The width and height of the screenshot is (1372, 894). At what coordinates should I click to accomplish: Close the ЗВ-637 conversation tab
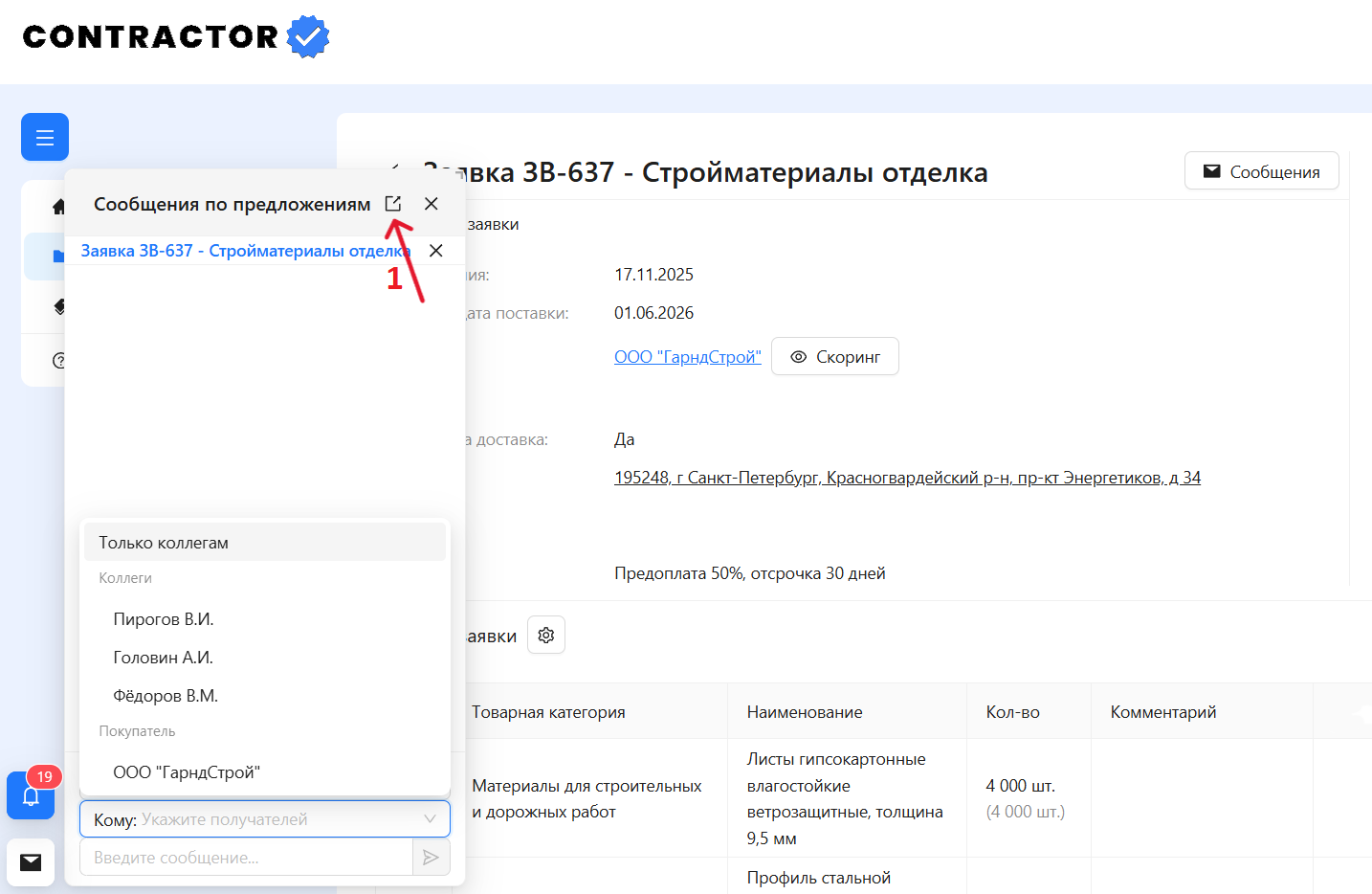(436, 251)
